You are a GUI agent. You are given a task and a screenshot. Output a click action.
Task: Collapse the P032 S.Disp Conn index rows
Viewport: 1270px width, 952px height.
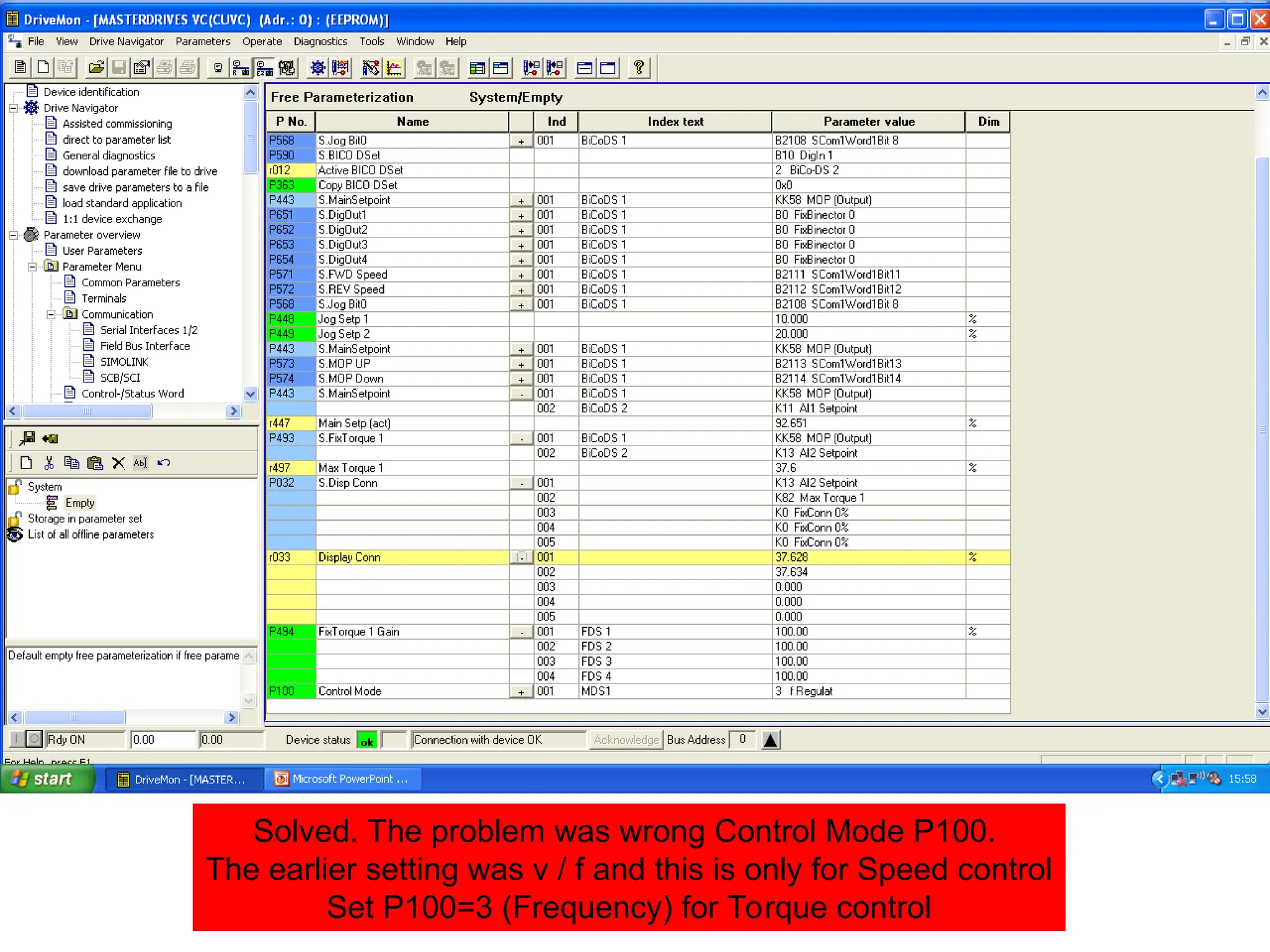(521, 483)
